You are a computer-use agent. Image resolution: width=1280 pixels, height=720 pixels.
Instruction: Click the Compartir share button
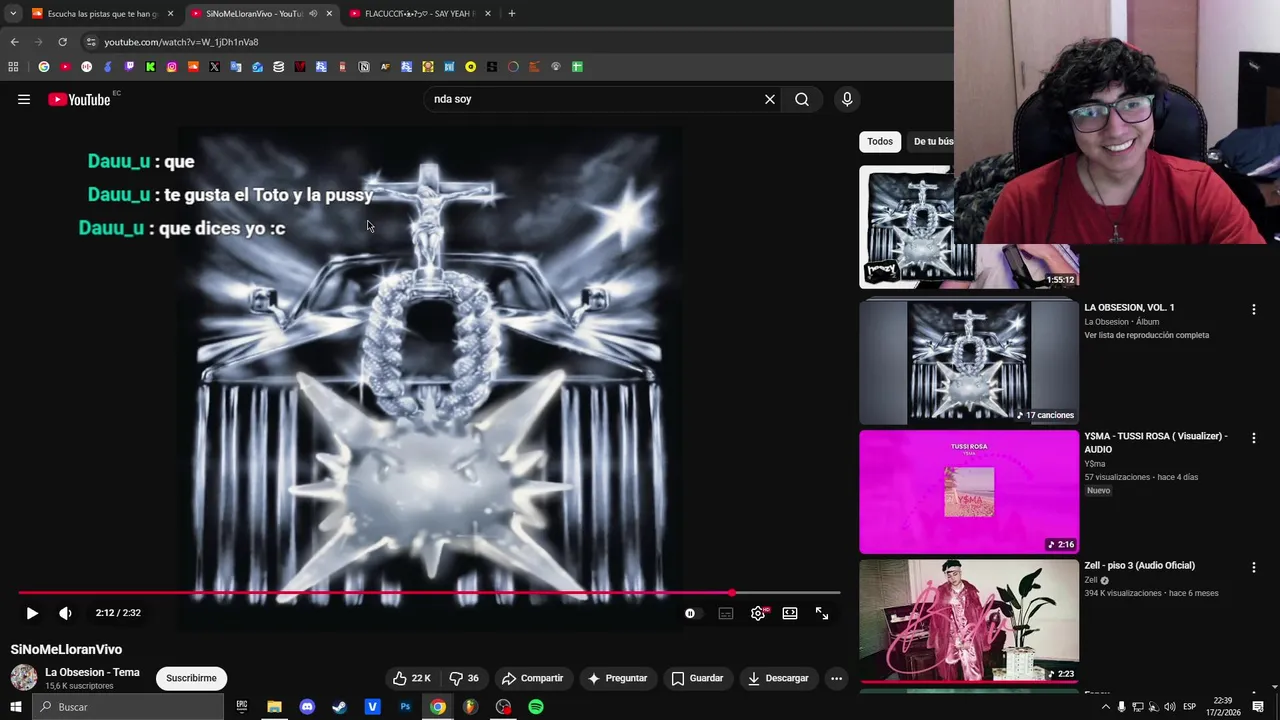[x=533, y=678]
